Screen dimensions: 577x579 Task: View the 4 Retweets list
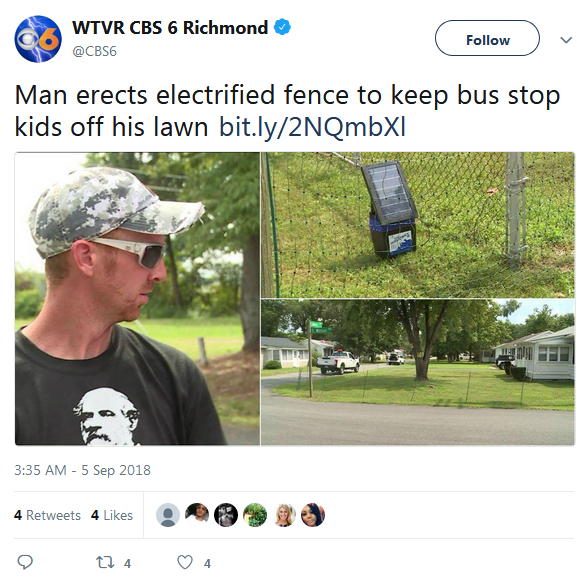pos(47,515)
